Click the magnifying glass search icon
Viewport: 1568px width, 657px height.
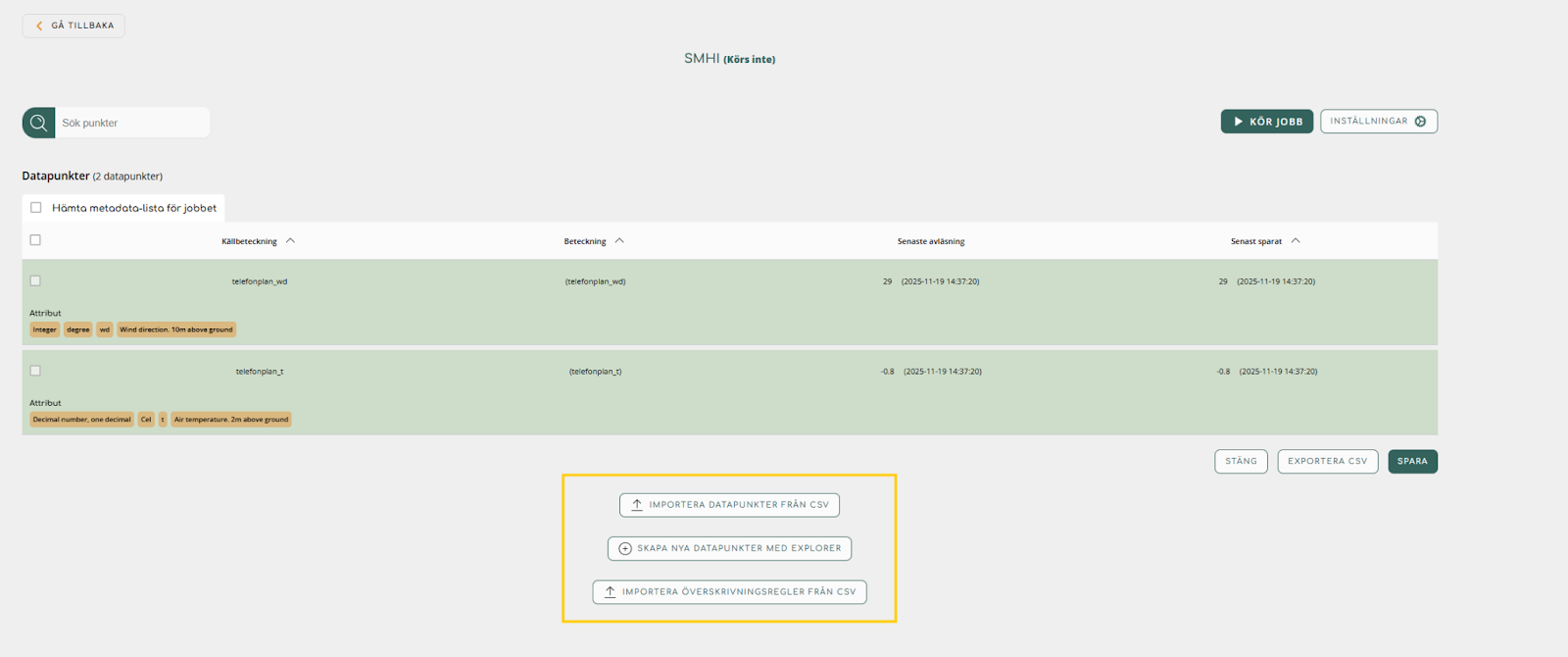coord(38,123)
